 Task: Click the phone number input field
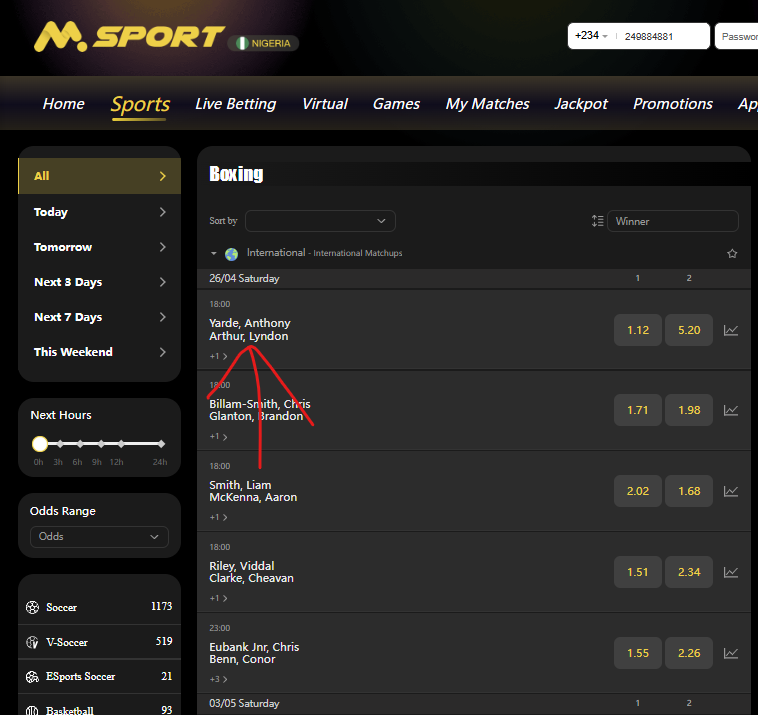(661, 37)
